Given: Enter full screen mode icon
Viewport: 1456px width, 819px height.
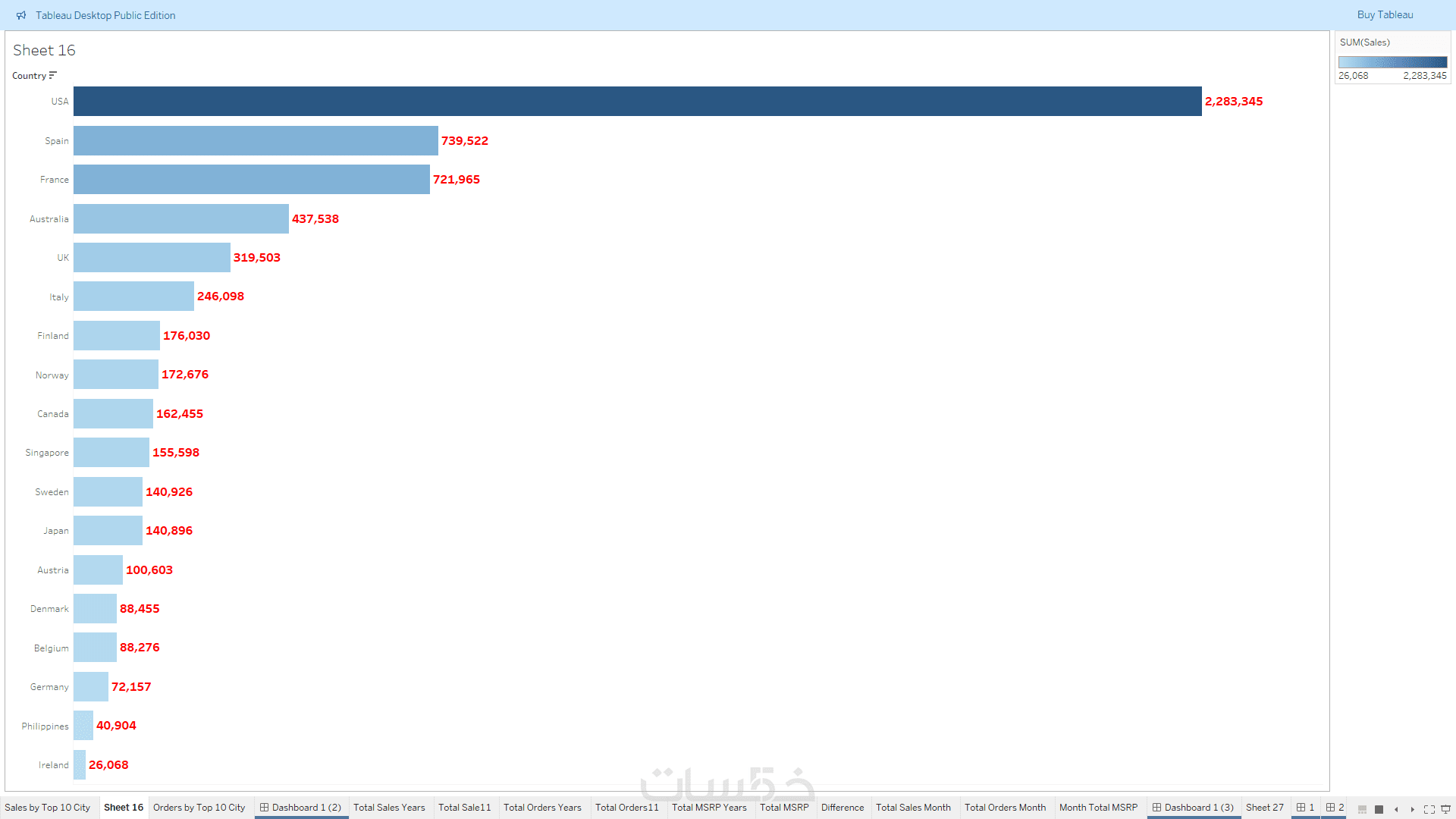Looking at the screenshot, I should (x=1429, y=809).
